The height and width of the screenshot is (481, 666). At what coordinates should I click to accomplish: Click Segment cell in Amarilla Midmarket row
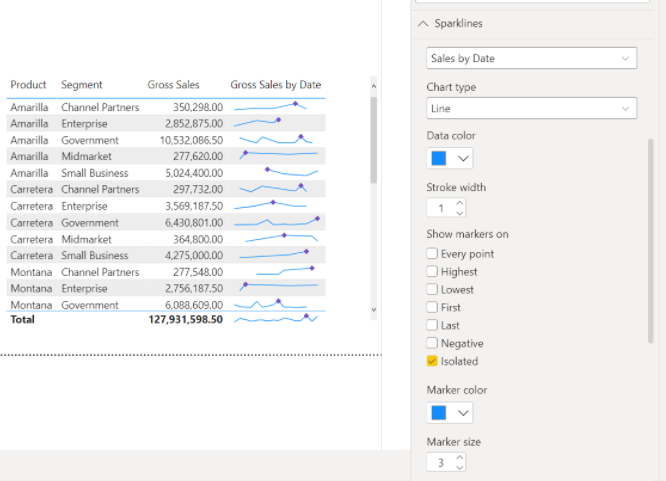pyautogui.click(x=86, y=156)
